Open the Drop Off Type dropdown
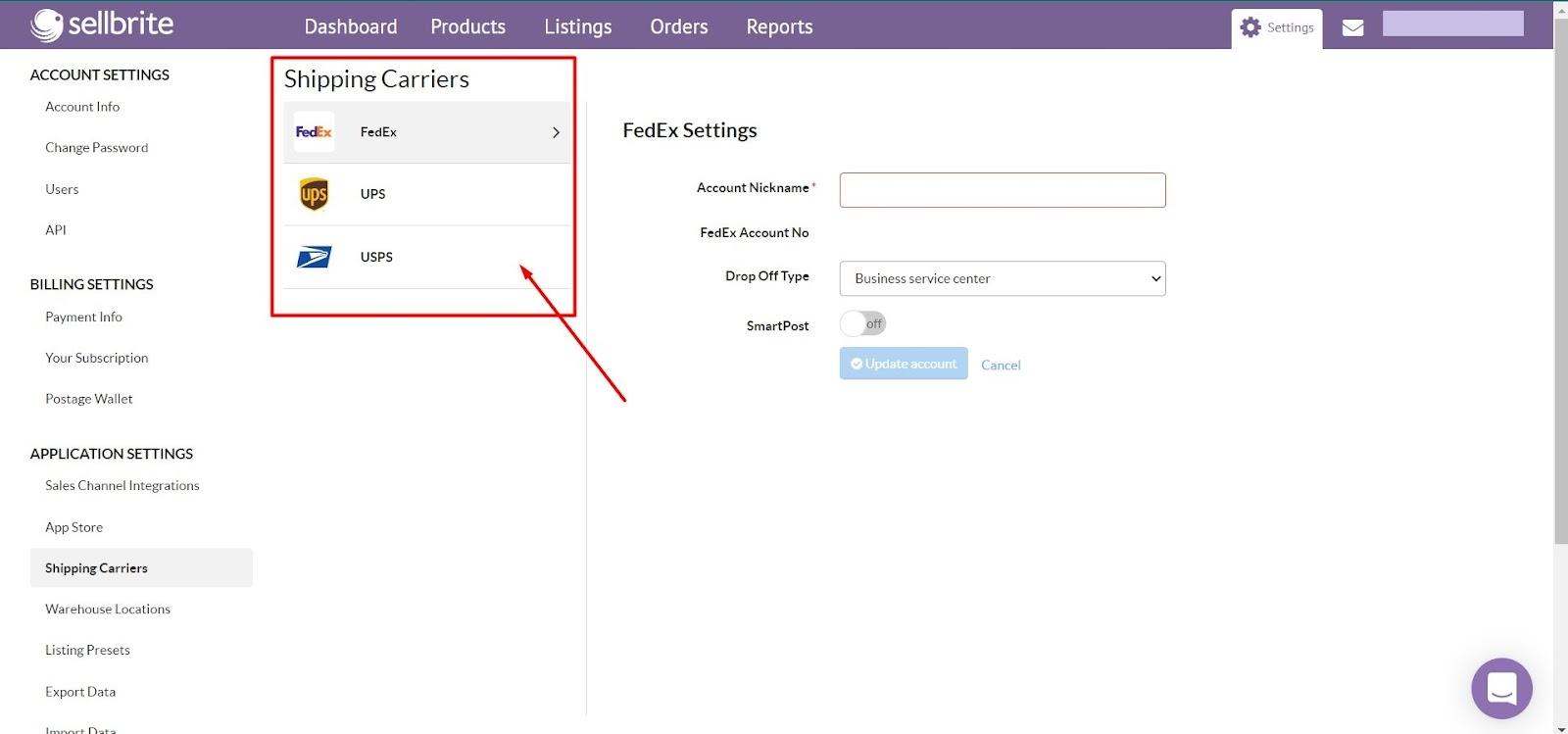 1003,278
